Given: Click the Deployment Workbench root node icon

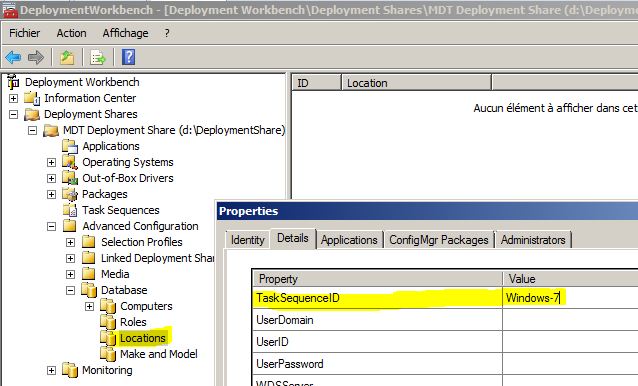Looking at the screenshot, I should tap(13, 82).
